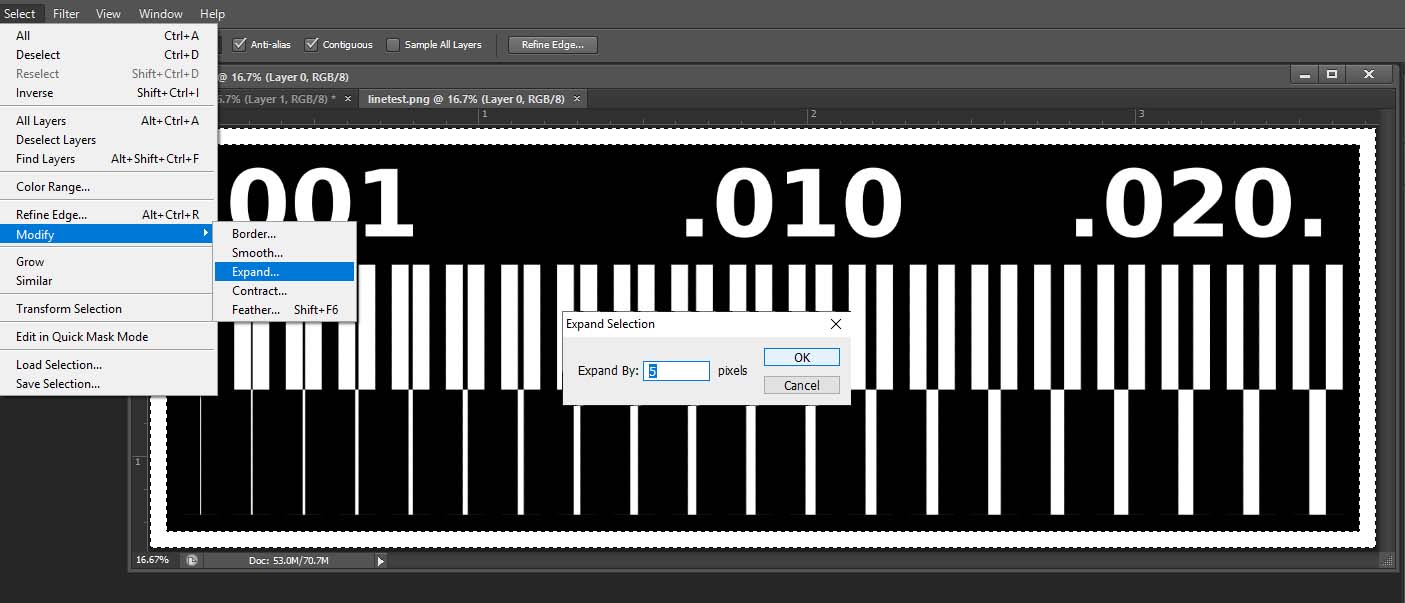The height and width of the screenshot is (603, 1405).
Task: Maximize the document window
Action: coord(1332,74)
